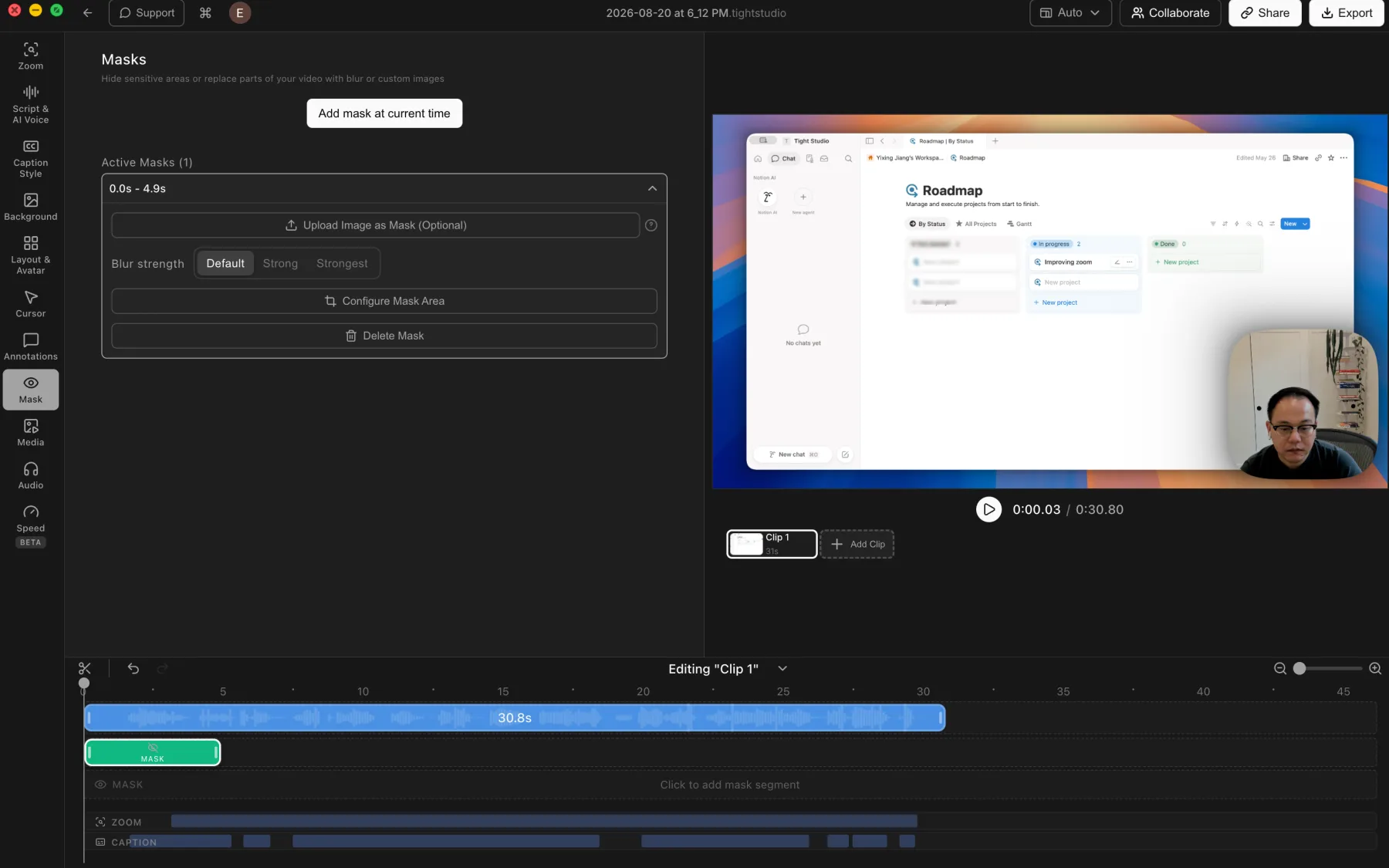The width and height of the screenshot is (1389, 868).
Task: Open the Media panel
Action: coord(31,432)
